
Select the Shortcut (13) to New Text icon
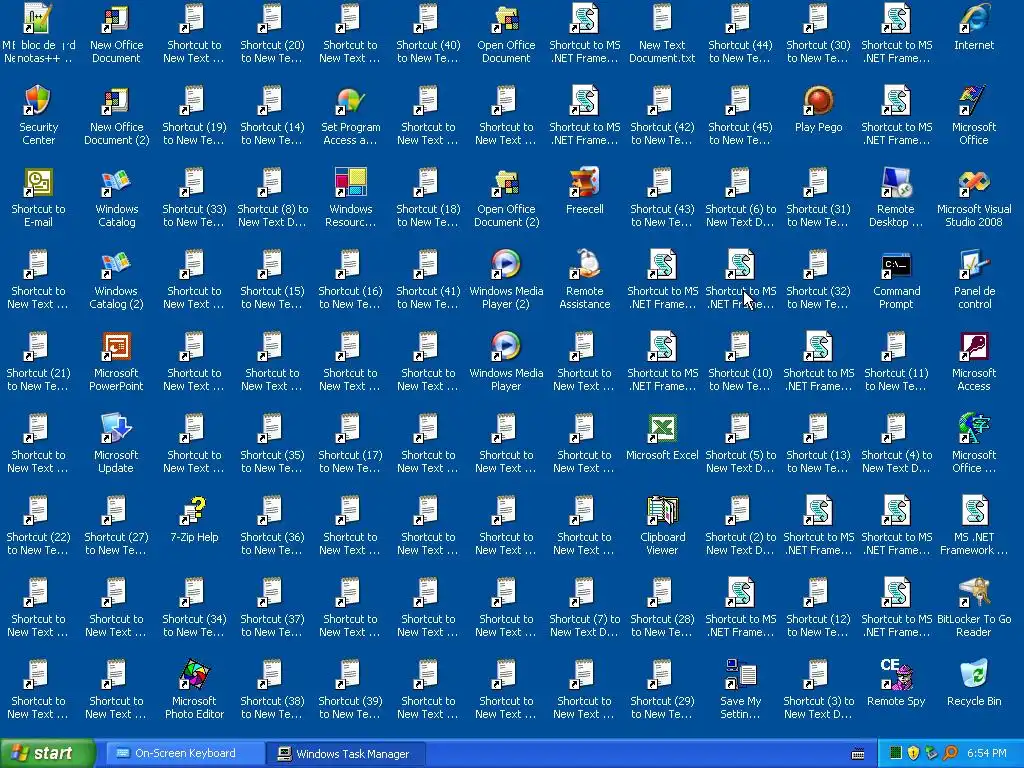(x=818, y=442)
